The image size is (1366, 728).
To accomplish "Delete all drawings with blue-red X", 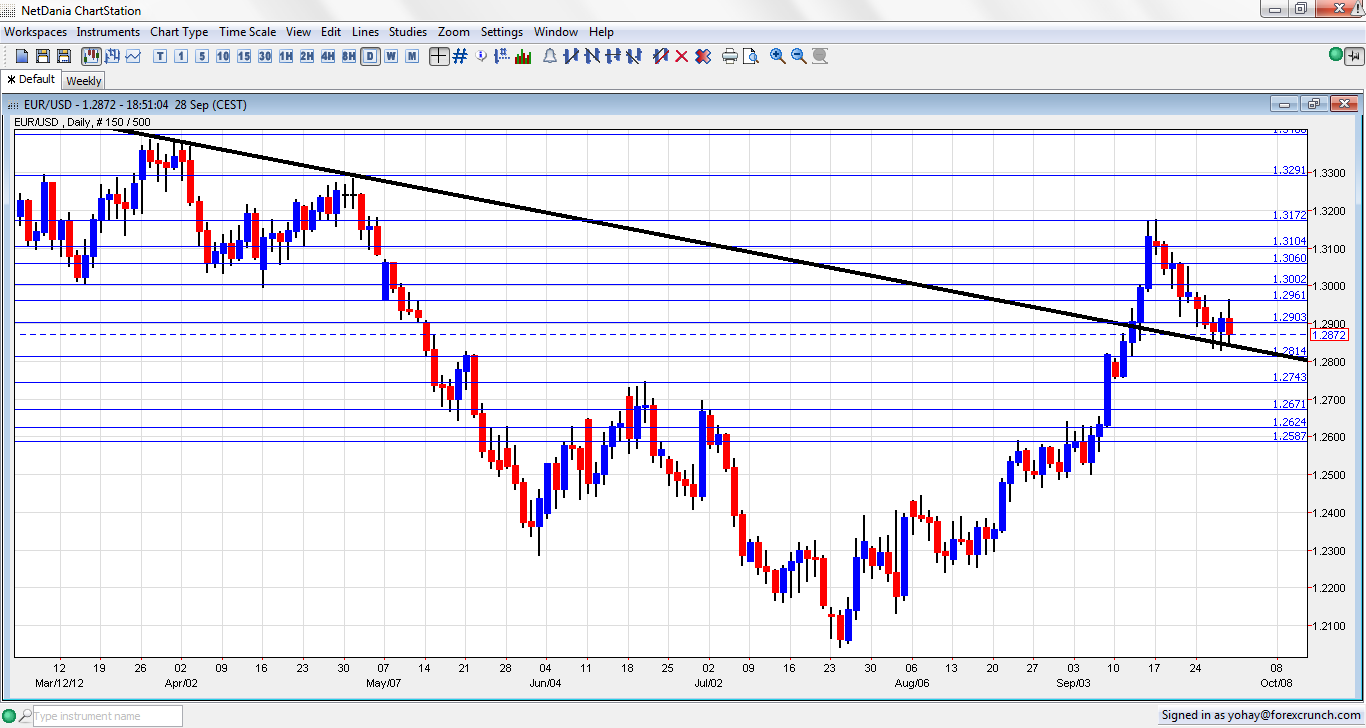I will coord(702,56).
